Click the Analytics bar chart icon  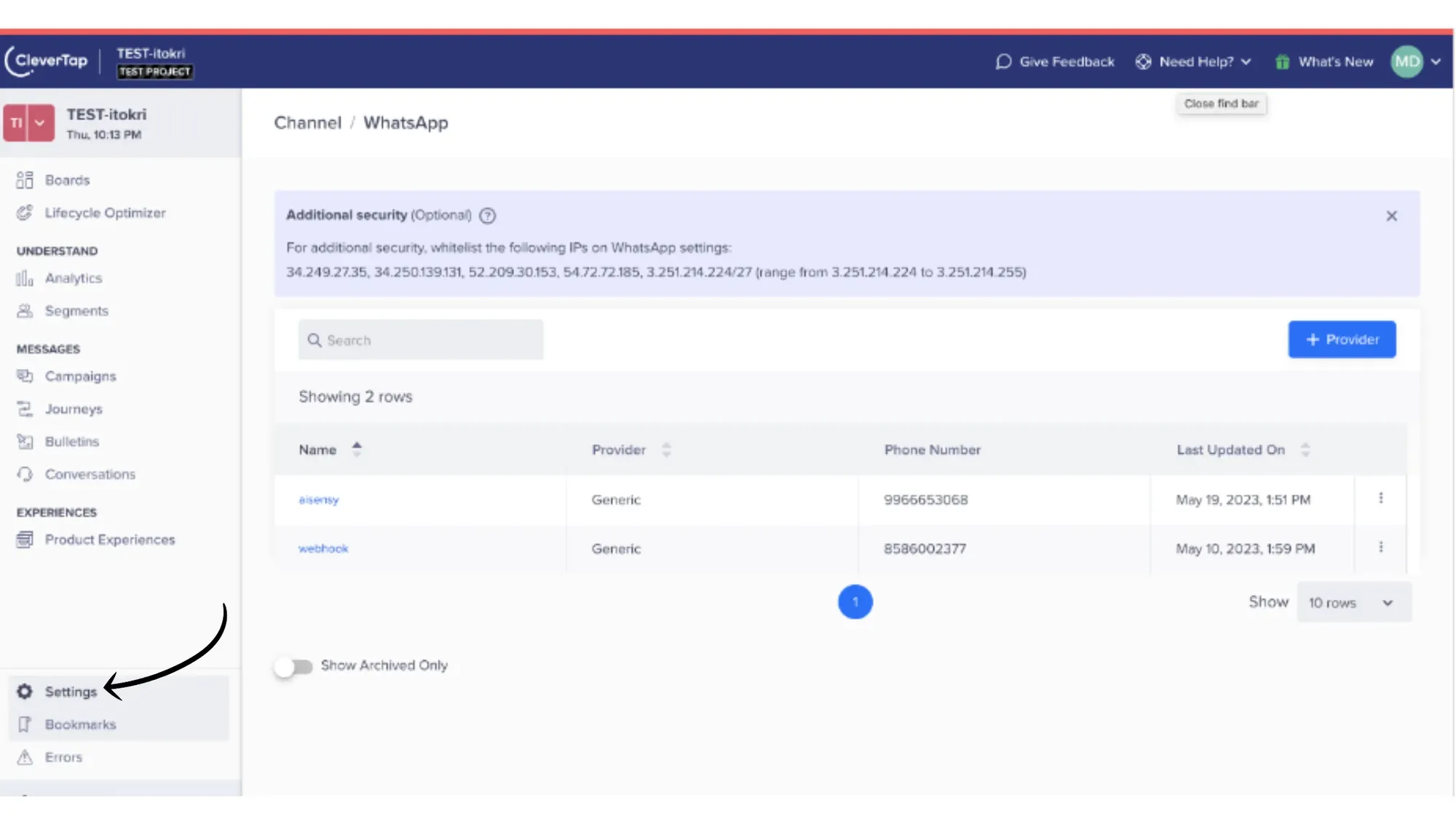pyautogui.click(x=25, y=278)
